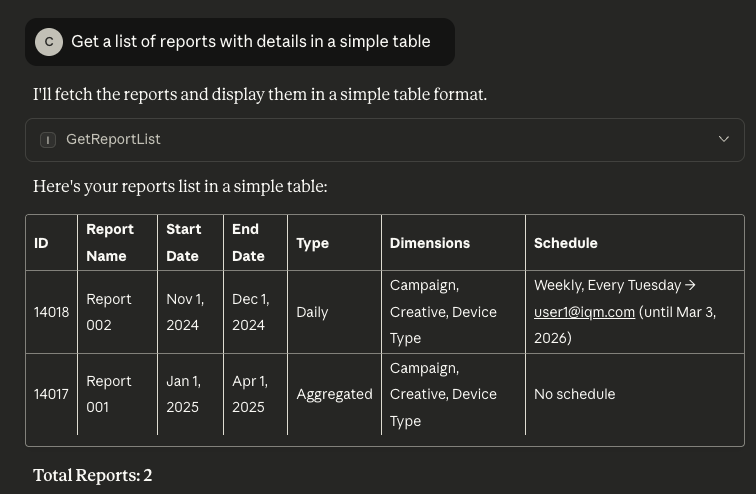Click the ID column header
Viewport: 756px width, 494px height.
(51, 243)
